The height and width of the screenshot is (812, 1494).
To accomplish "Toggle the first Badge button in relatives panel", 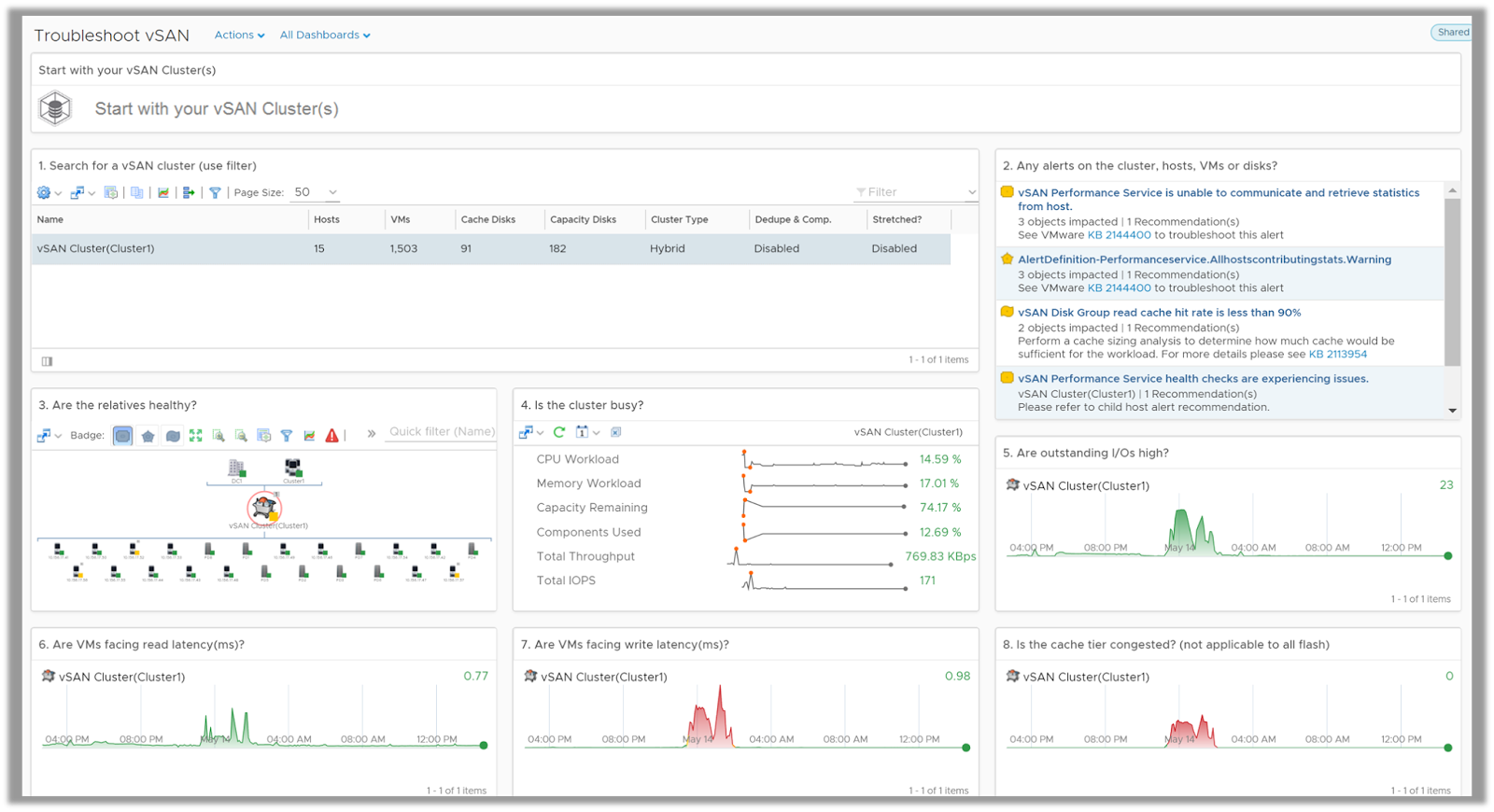I will click(x=122, y=436).
